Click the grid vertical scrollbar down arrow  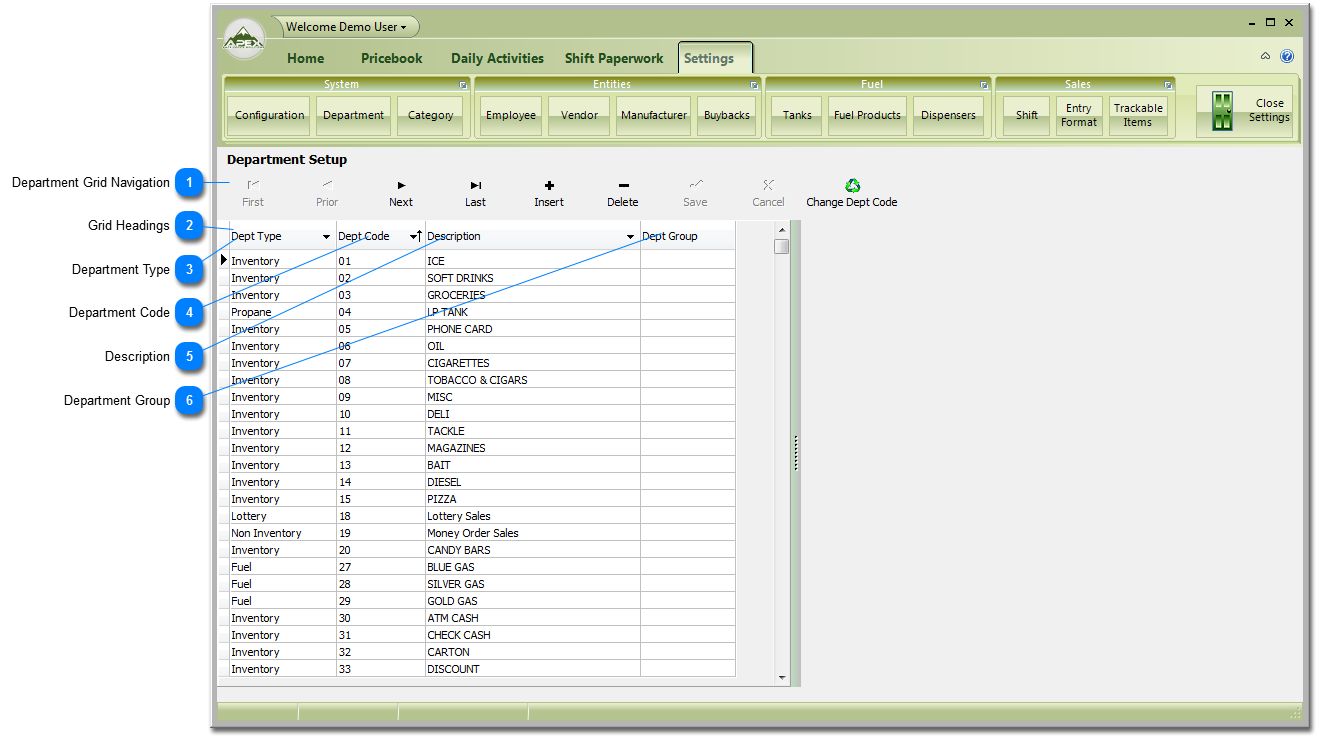click(x=782, y=677)
